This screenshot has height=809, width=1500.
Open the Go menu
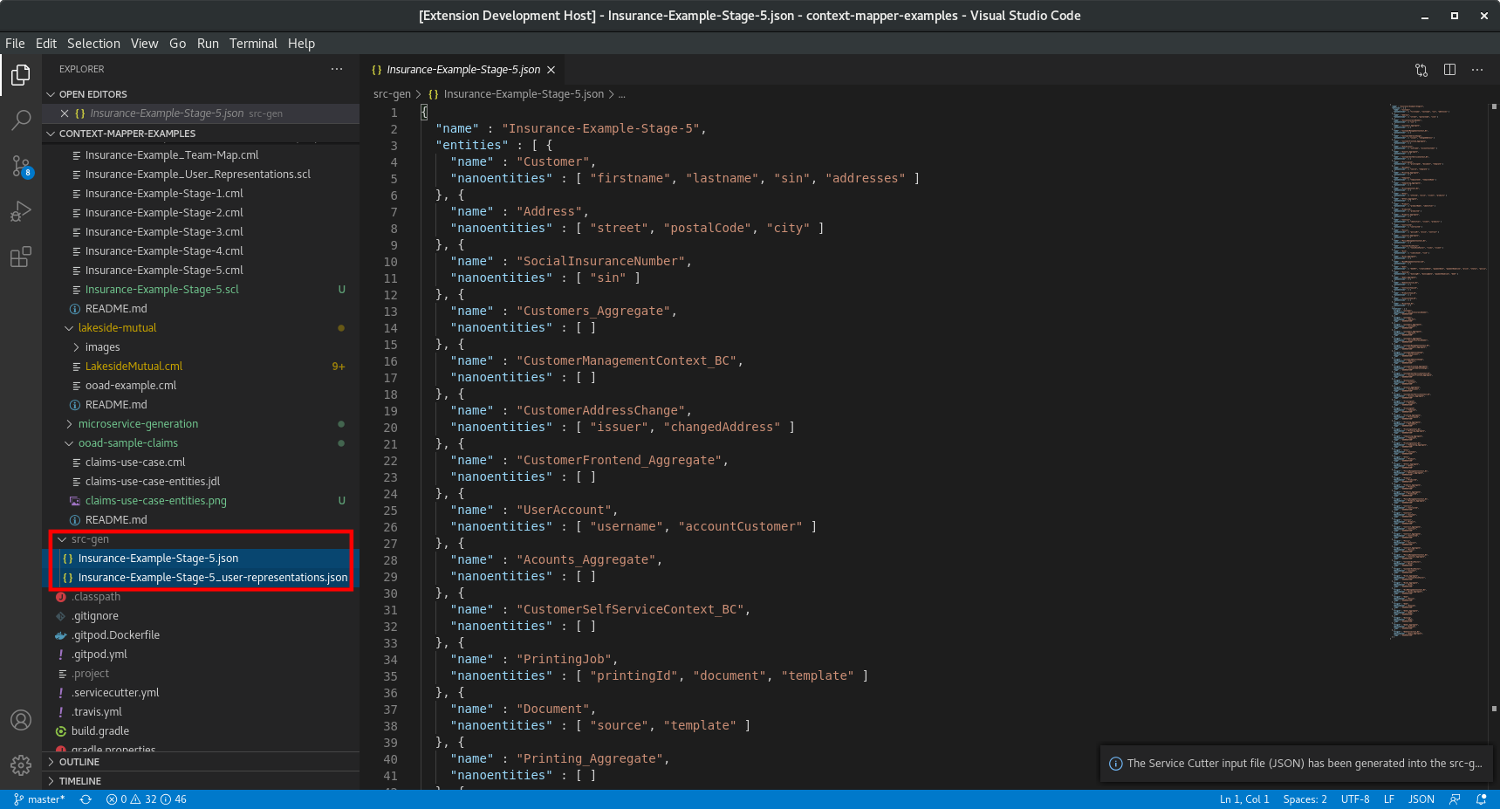click(x=178, y=43)
